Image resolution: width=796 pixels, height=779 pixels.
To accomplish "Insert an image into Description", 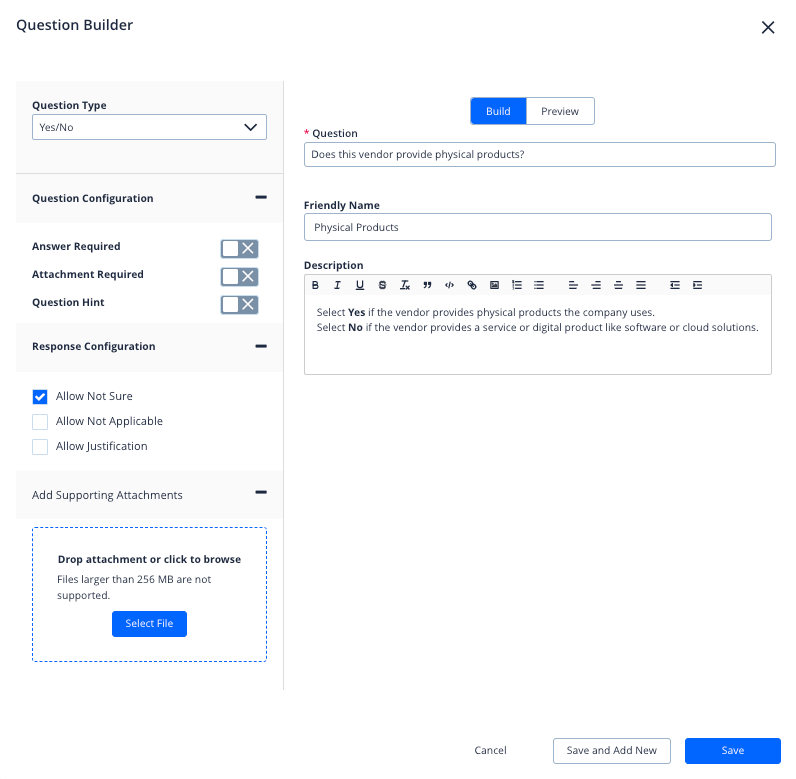I will point(494,285).
